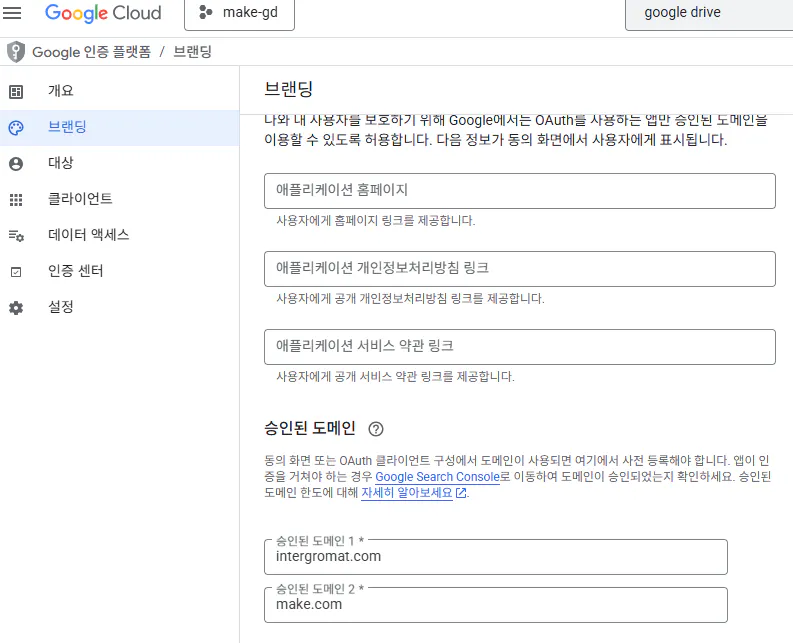793x643 pixels.
Task: Click helper text 사용자에게 공개 개인정보처리방침 링크를 제공합니다
Action: tap(410, 298)
